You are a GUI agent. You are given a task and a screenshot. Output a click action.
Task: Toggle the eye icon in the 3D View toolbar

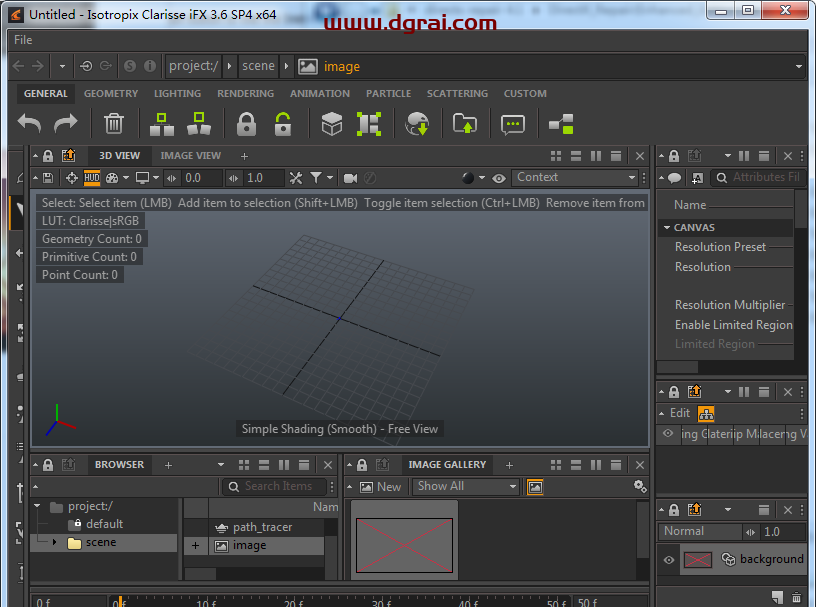[x=498, y=177]
